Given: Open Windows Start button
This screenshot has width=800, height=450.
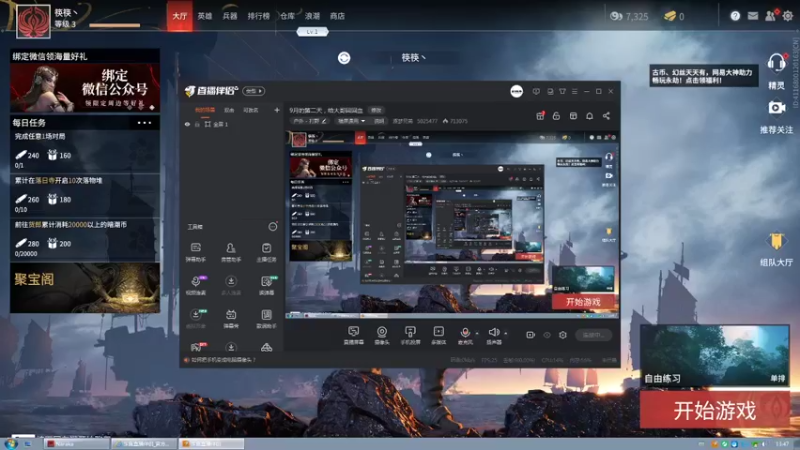Looking at the screenshot, I should [10, 444].
